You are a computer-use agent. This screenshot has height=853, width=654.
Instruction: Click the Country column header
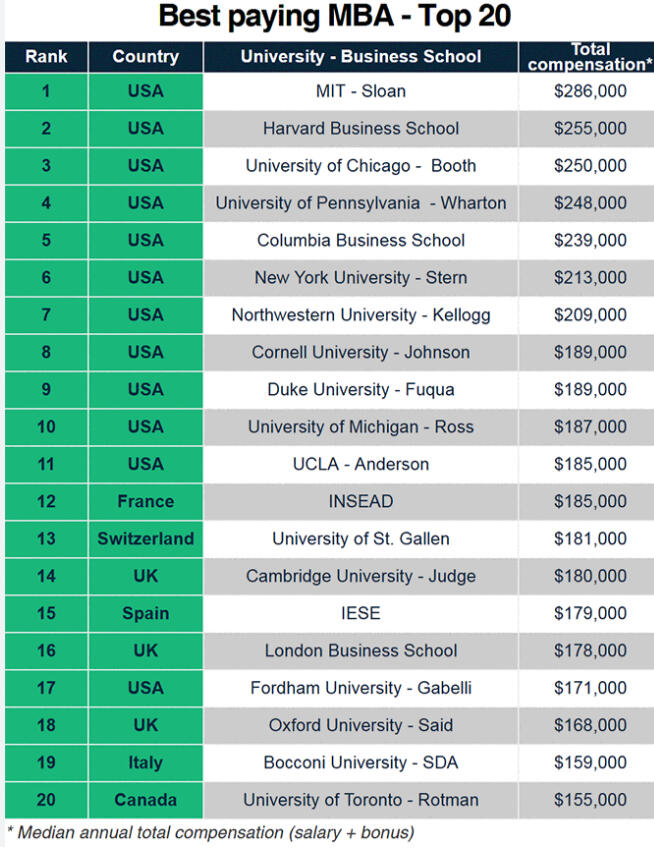(145, 57)
